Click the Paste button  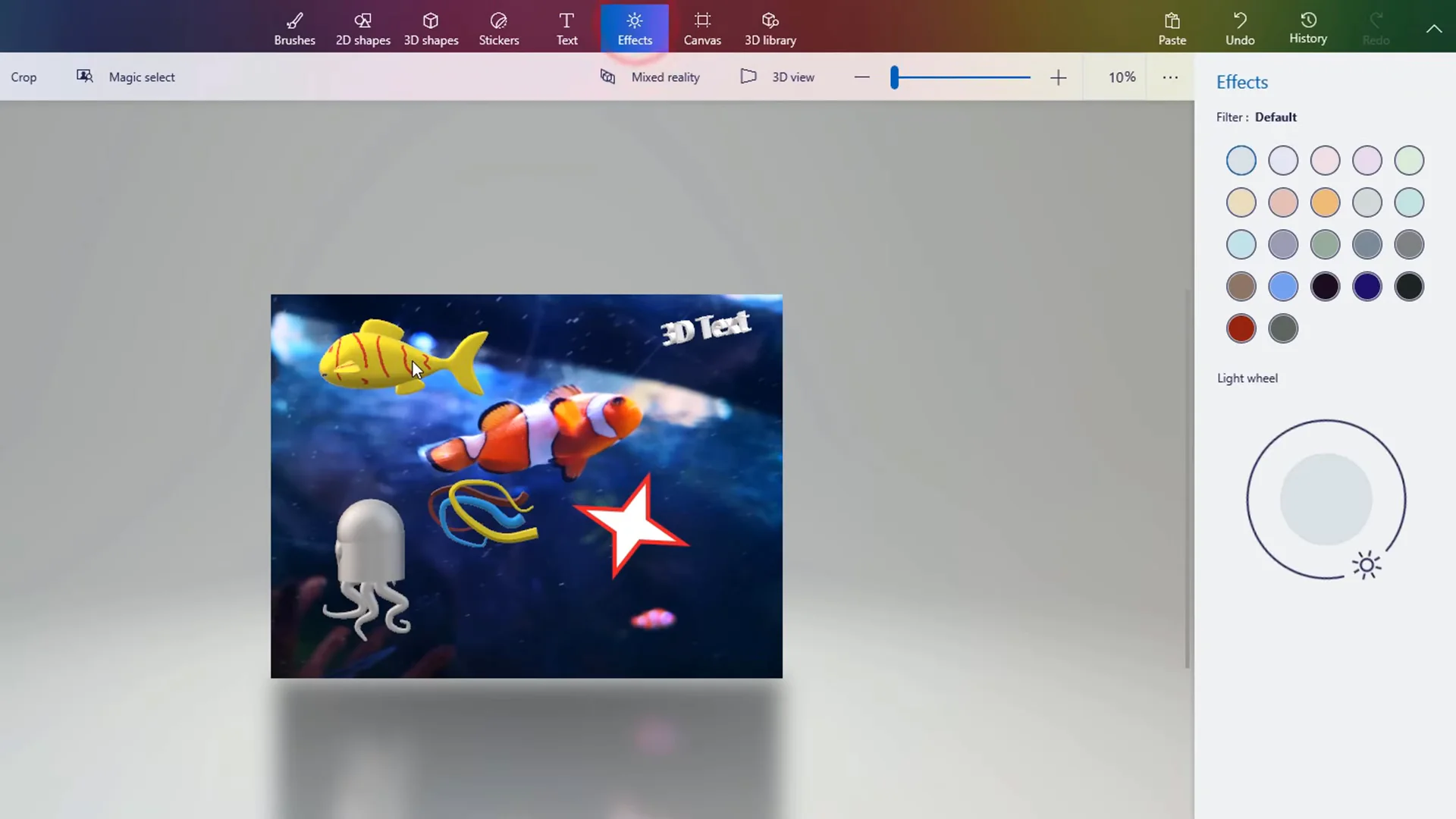coord(1172,28)
